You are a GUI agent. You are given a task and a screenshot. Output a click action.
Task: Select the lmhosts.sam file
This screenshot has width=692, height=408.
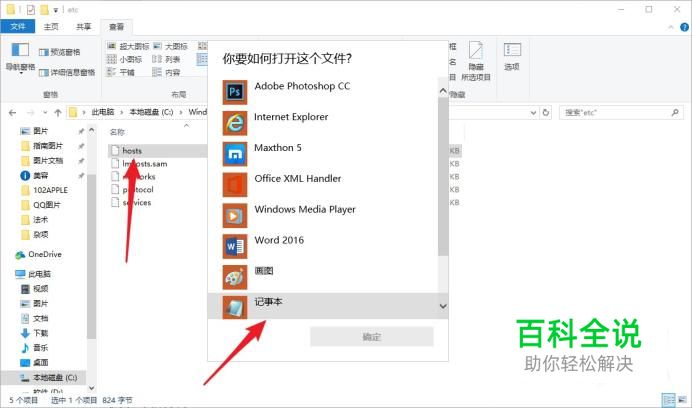145,164
